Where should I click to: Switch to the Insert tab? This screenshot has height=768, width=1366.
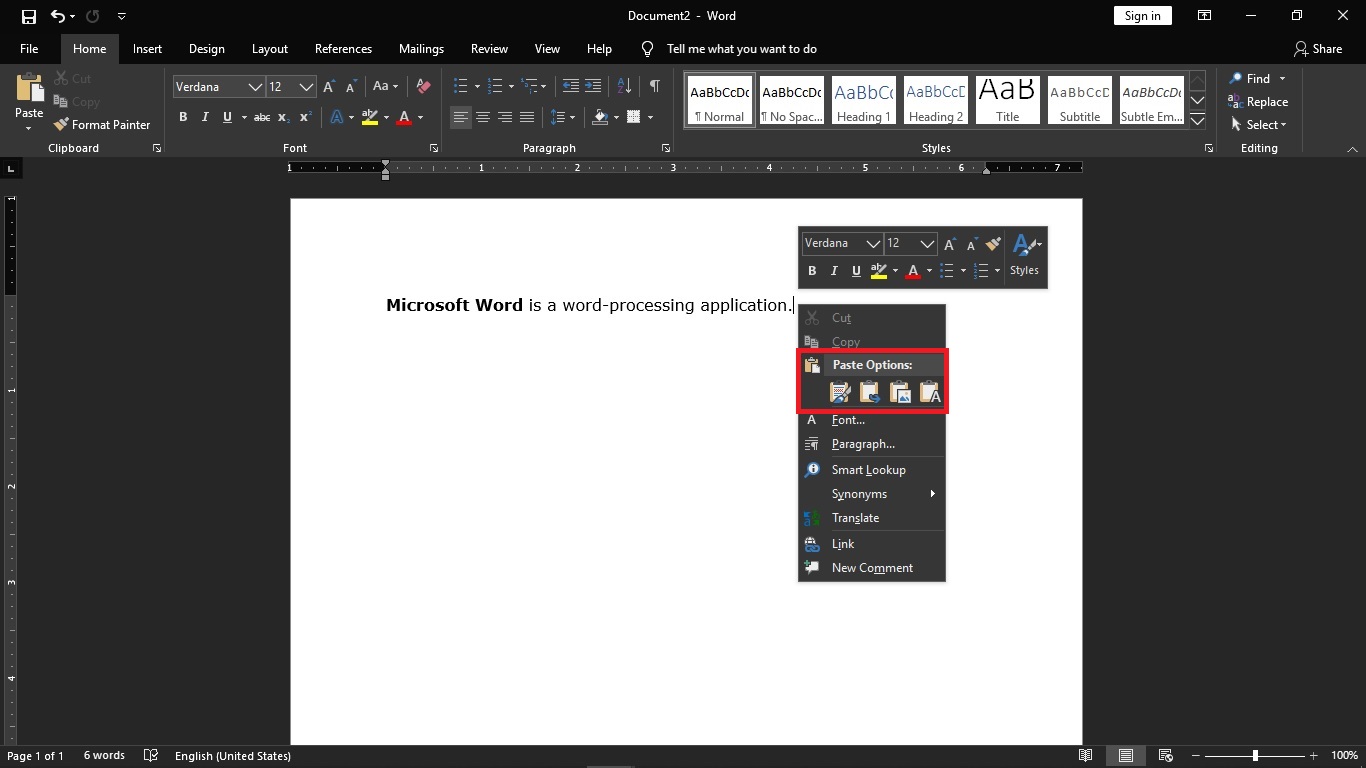point(147,48)
